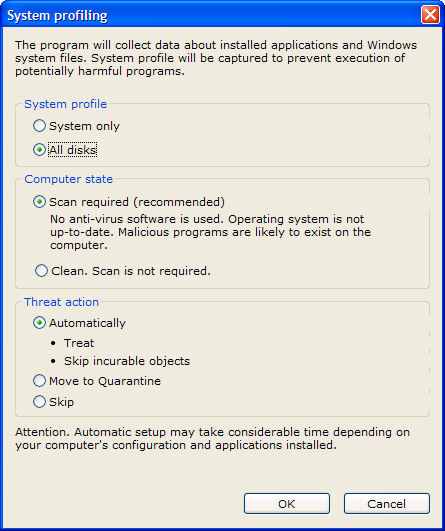Select the "System only" radio button
Image resolution: width=445 pixels, height=531 pixels.
click(39, 126)
